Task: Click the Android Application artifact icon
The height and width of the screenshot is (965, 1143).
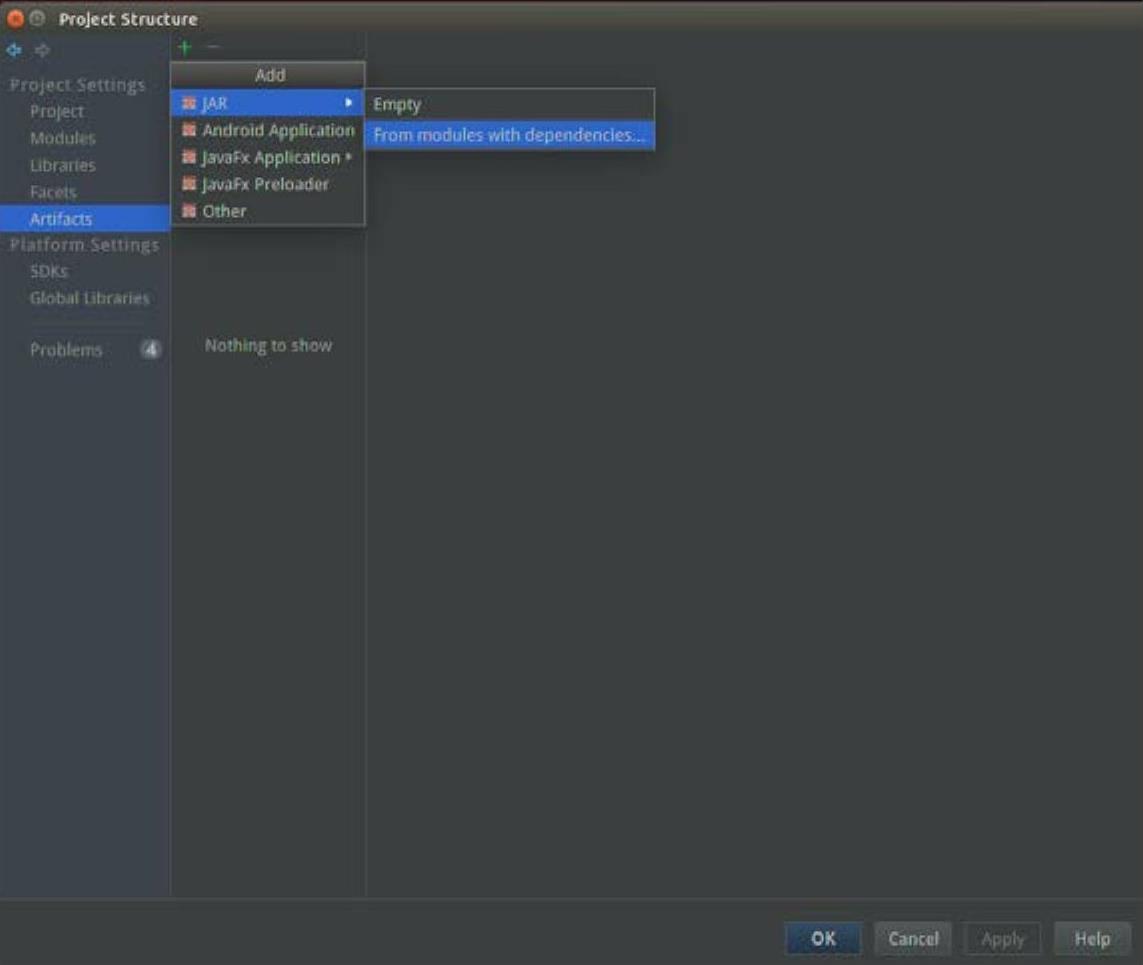Action: point(189,130)
